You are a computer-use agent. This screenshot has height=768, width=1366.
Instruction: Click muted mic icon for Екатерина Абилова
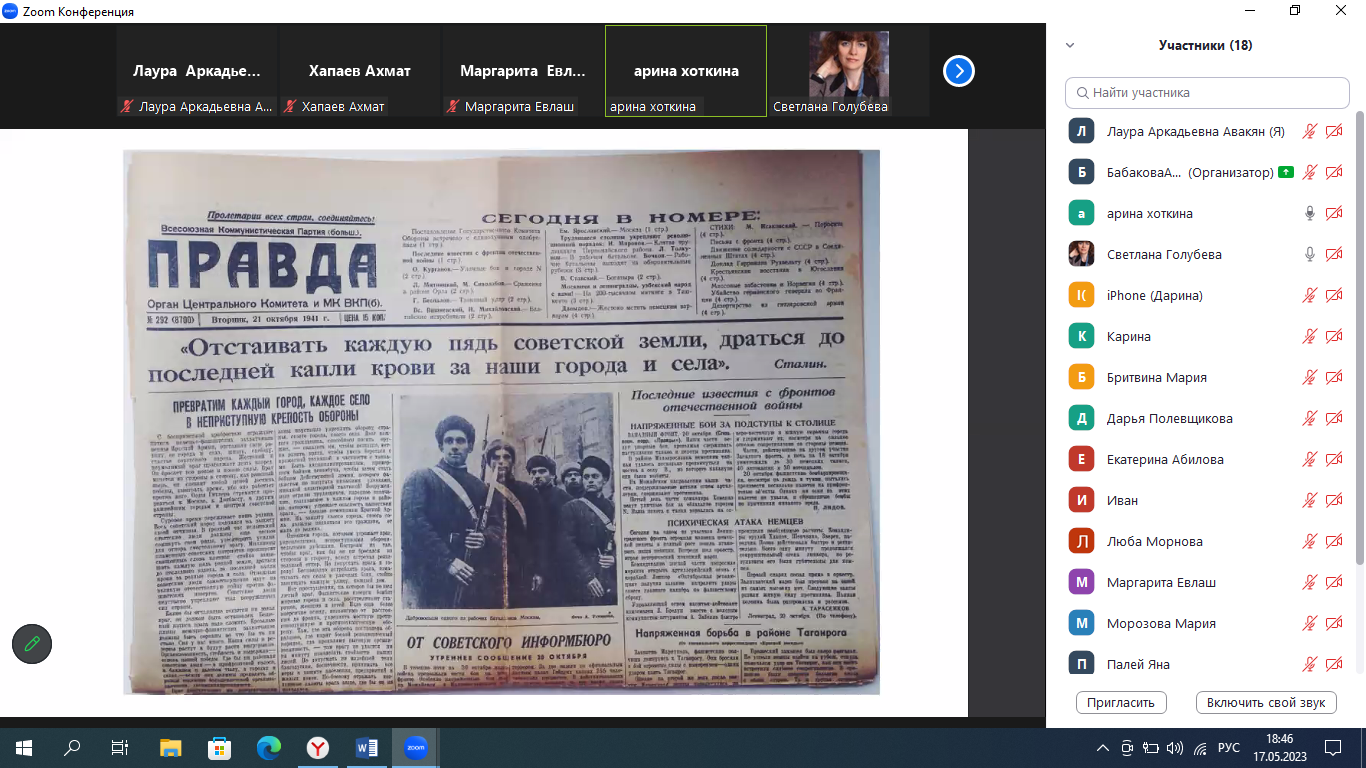pos(1309,459)
